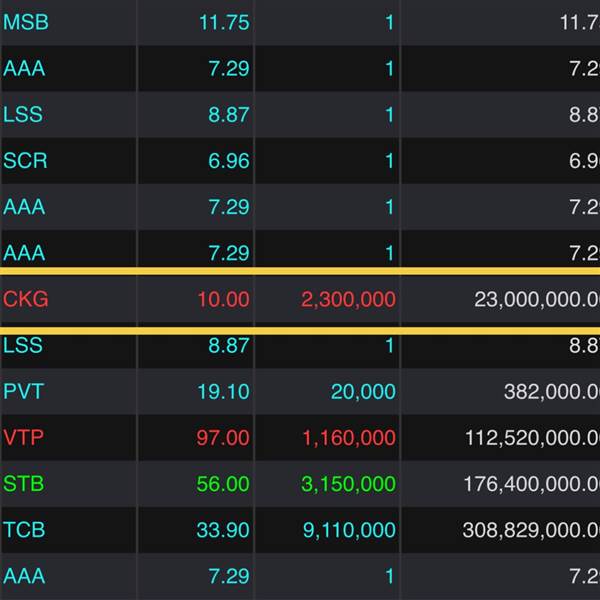Image resolution: width=600 pixels, height=600 pixels.
Task: Click VTP price 97.00
Action: click(223, 437)
